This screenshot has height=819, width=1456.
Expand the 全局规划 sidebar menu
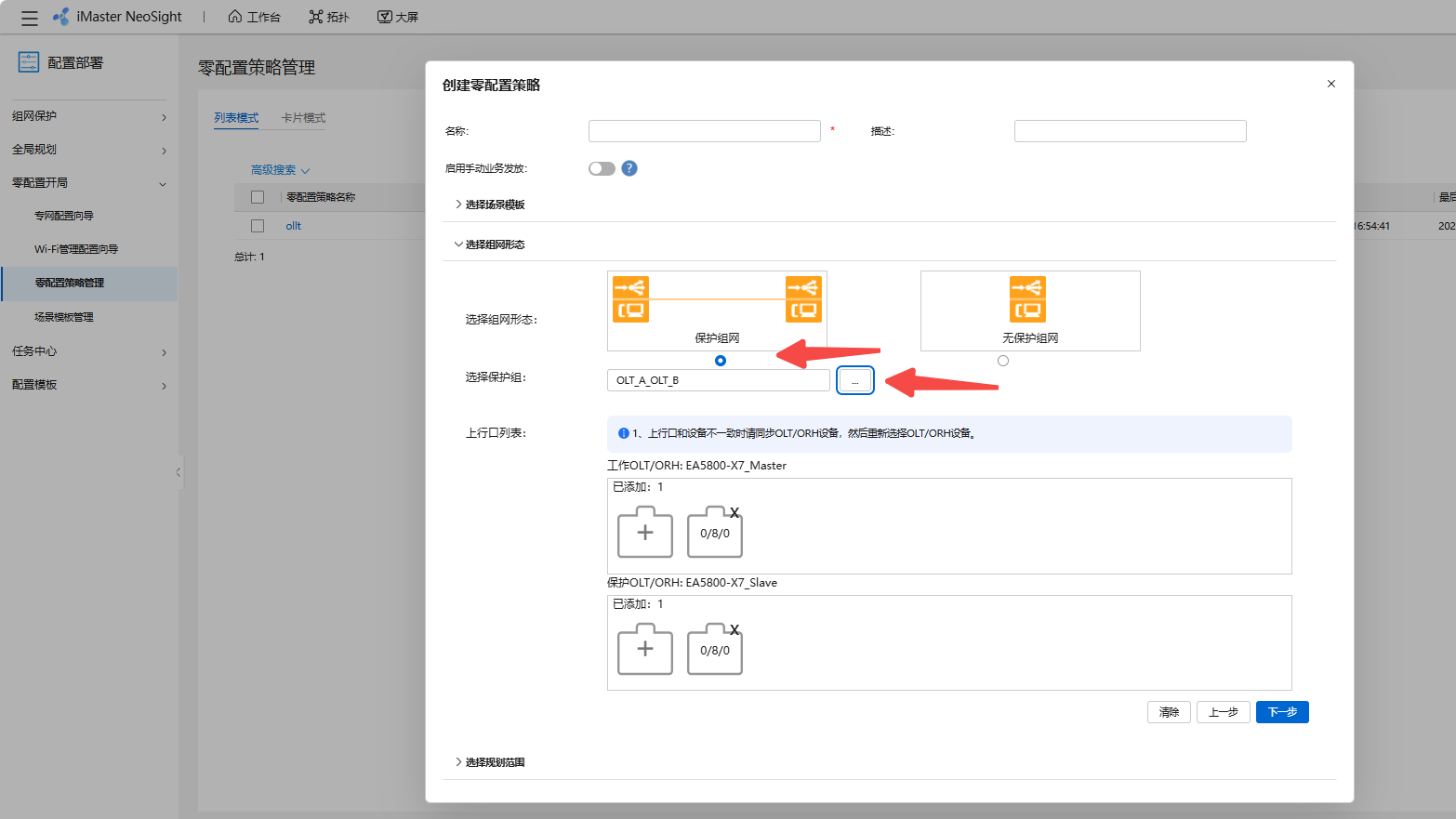pos(89,150)
